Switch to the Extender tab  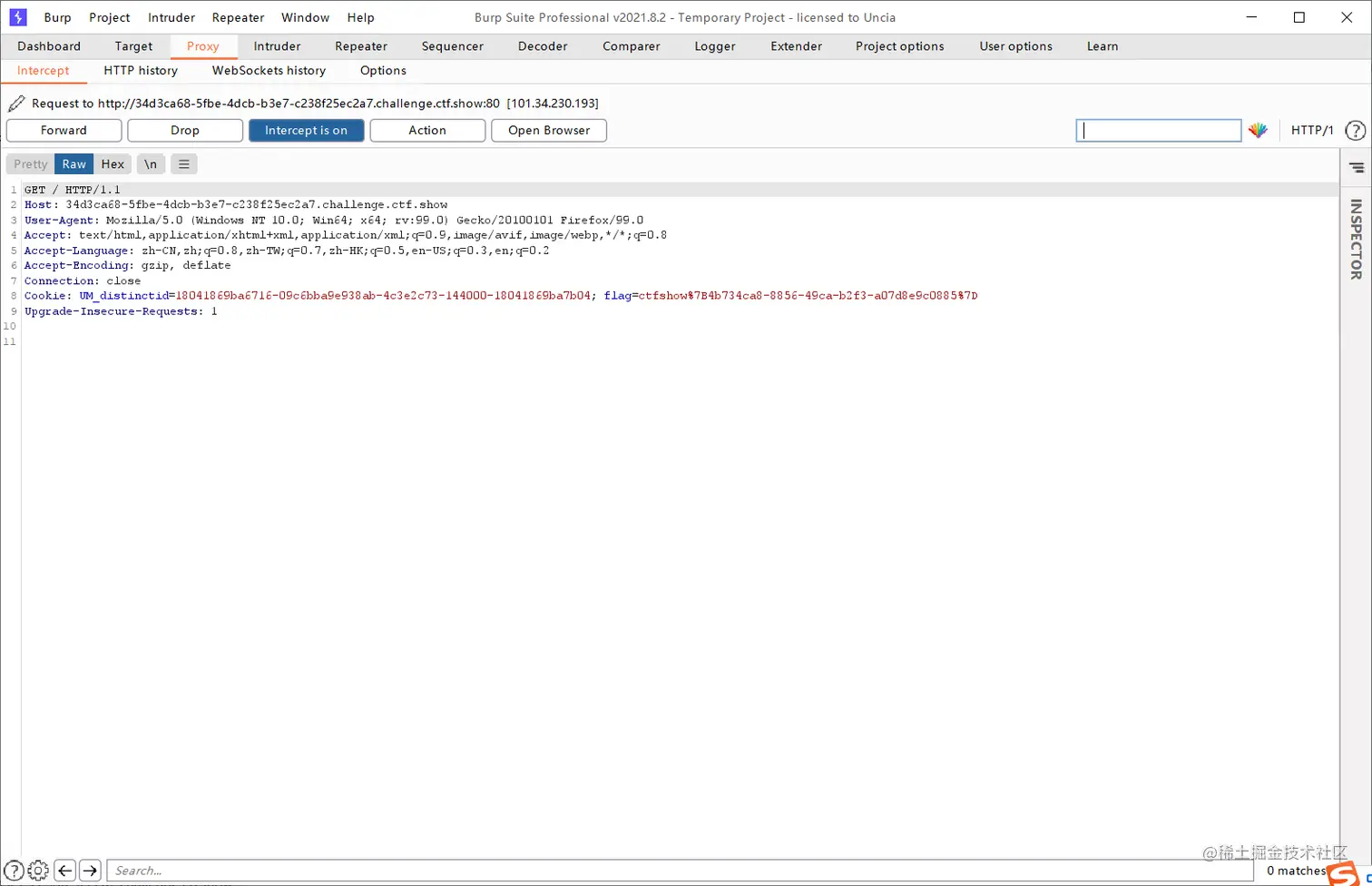pos(796,46)
